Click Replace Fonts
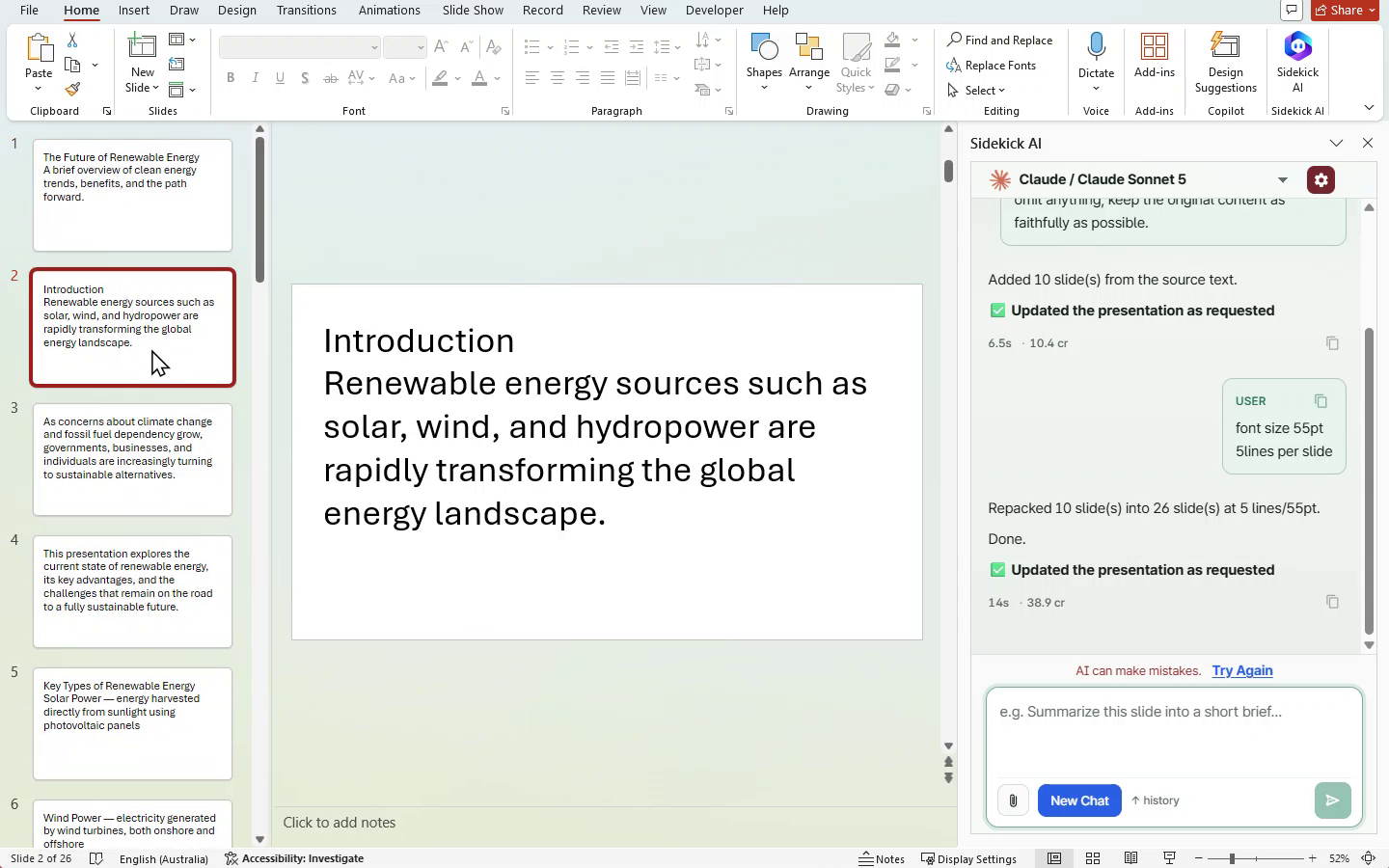Image resolution: width=1389 pixels, height=868 pixels. tap(992, 66)
